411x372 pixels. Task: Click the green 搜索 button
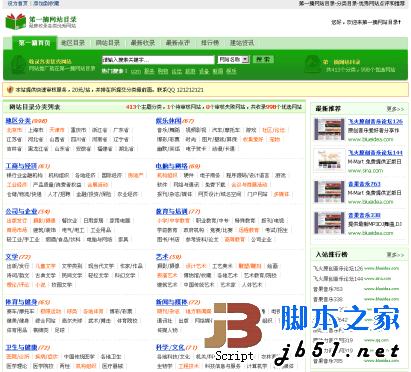coord(263,60)
